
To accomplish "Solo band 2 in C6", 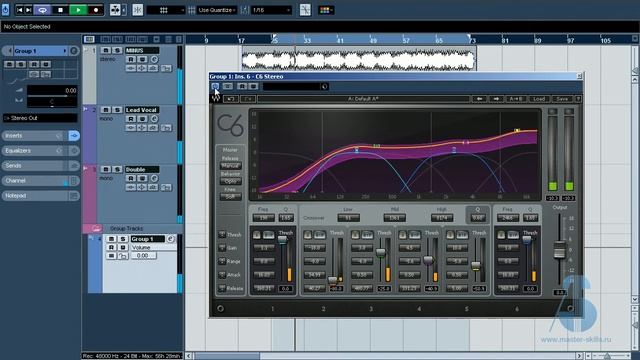I will coord(308,234).
